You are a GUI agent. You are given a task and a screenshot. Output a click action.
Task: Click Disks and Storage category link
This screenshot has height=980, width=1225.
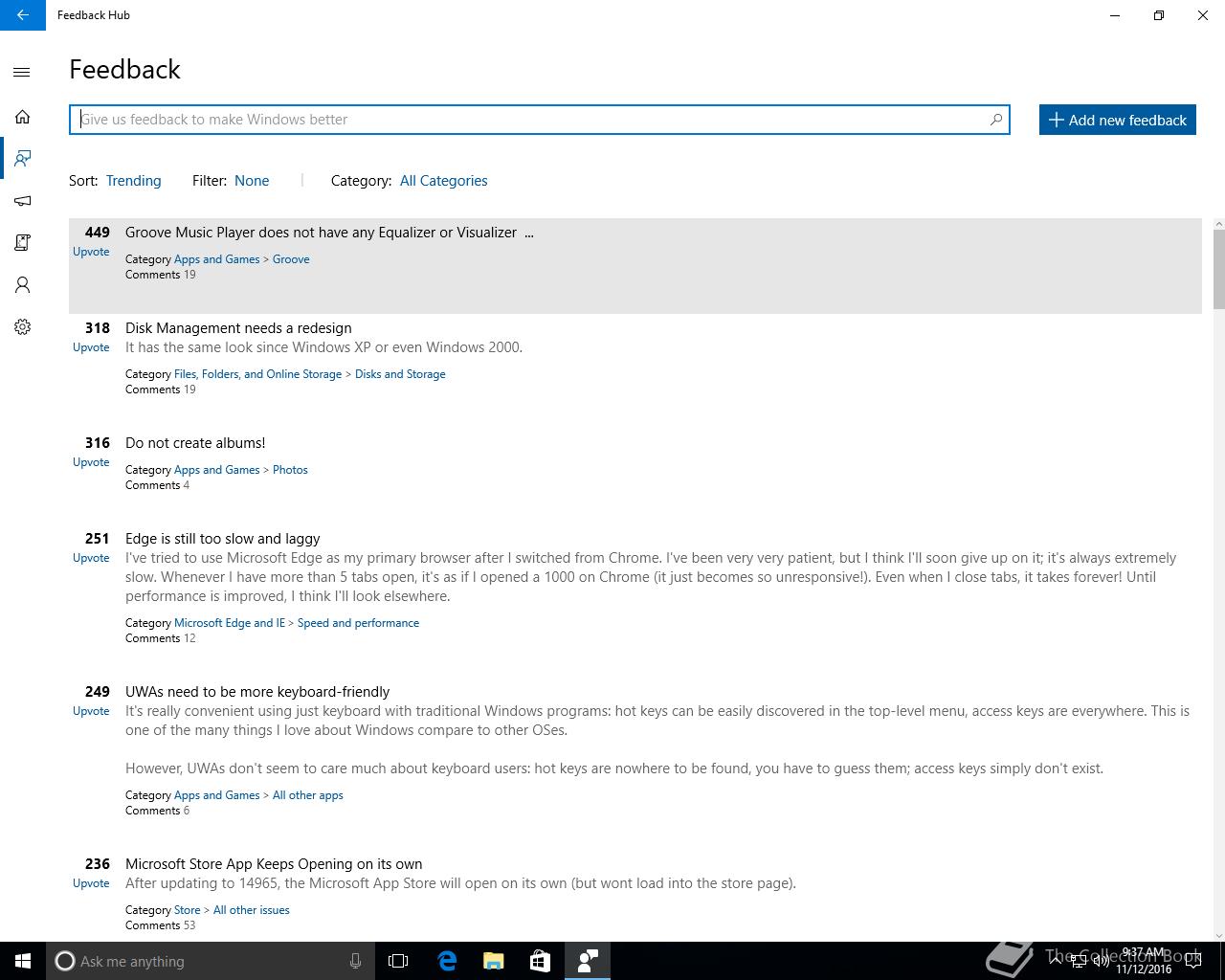click(x=400, y=374)
